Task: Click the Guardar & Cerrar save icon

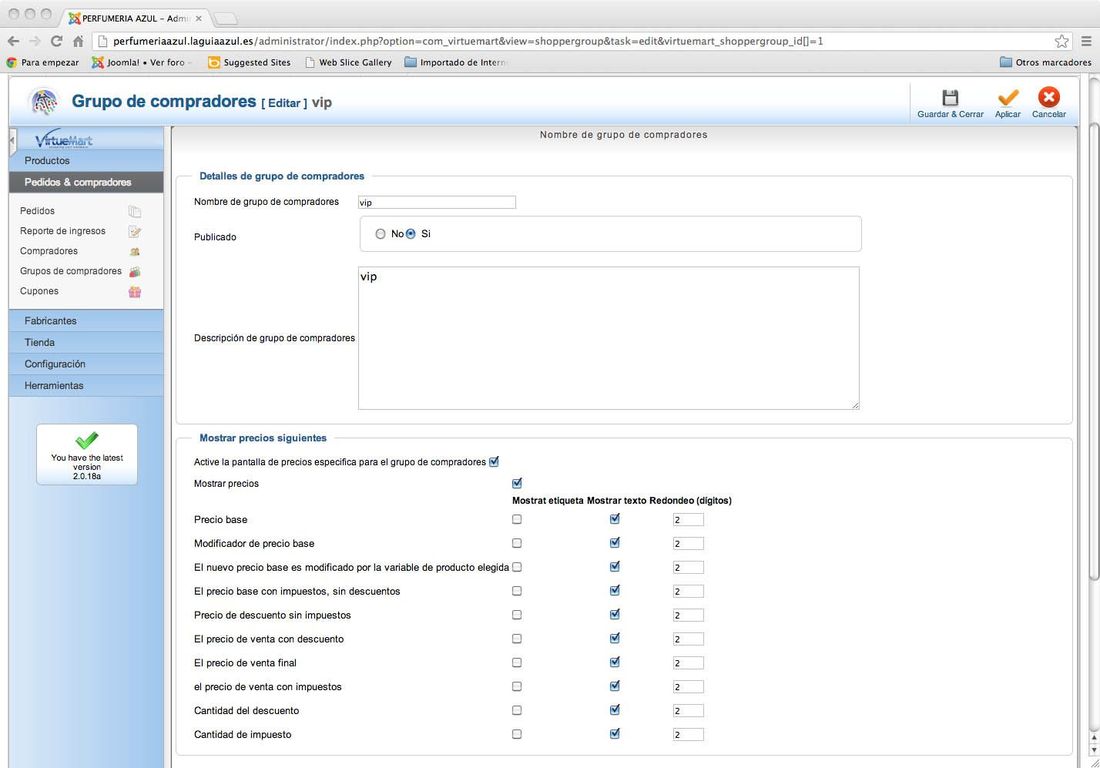Action: point(950,97)
